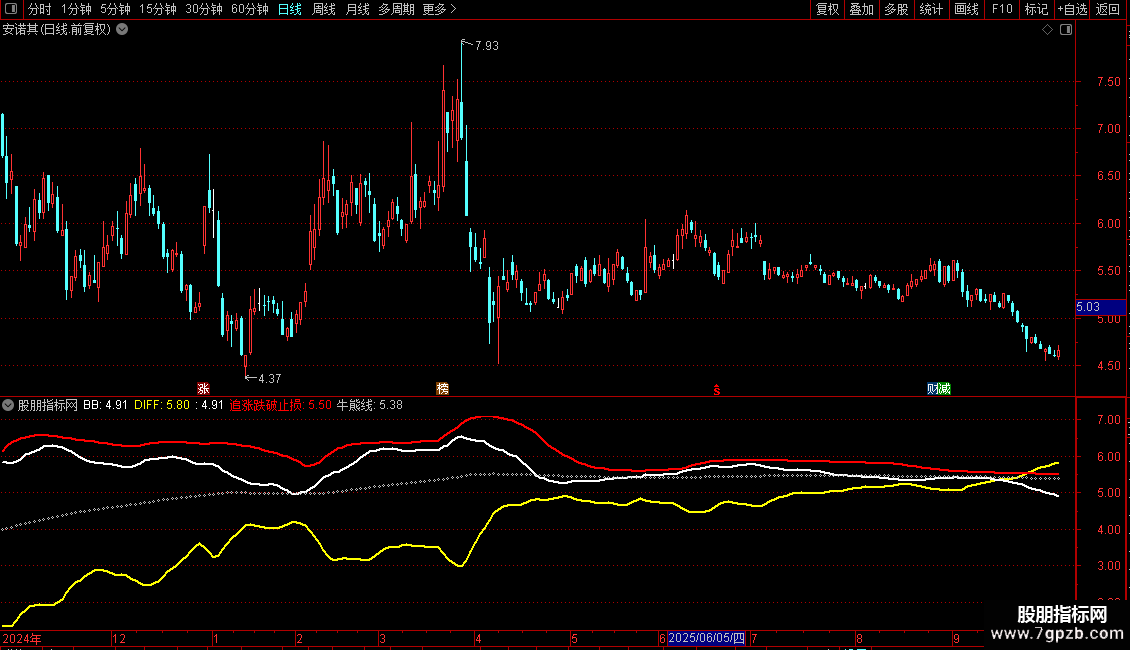
Task: Select the 日线 daily chart tab
Action: coord(290,9)
